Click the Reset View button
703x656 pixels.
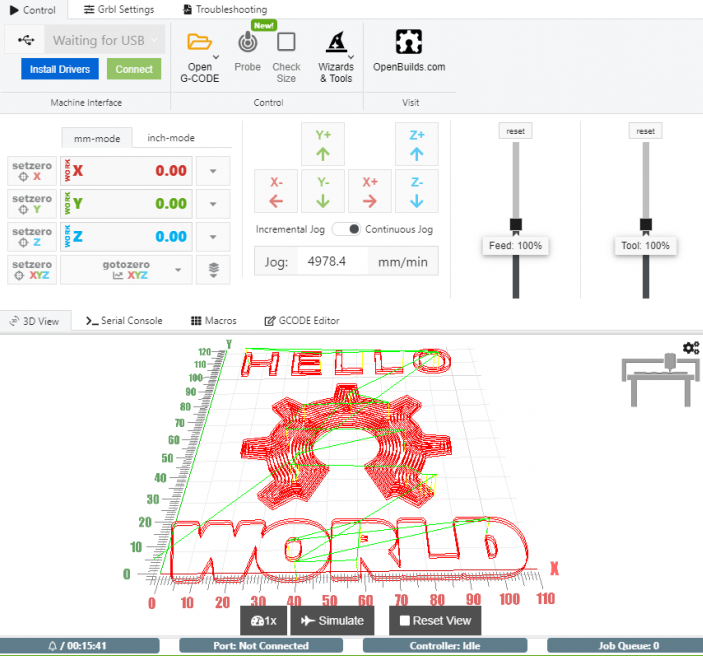point(435,621)
